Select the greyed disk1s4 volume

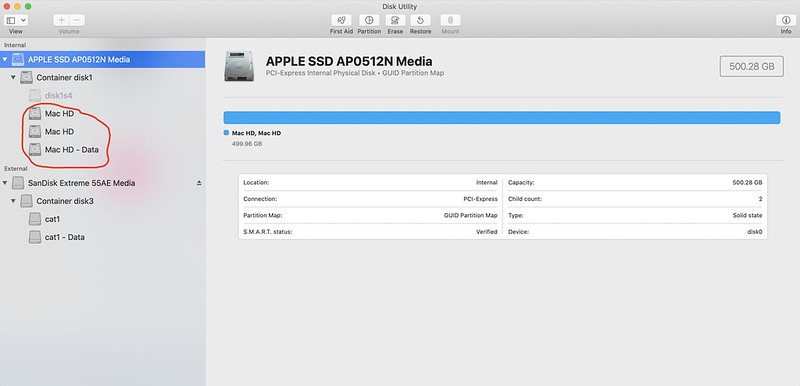[x=103, y=95]
